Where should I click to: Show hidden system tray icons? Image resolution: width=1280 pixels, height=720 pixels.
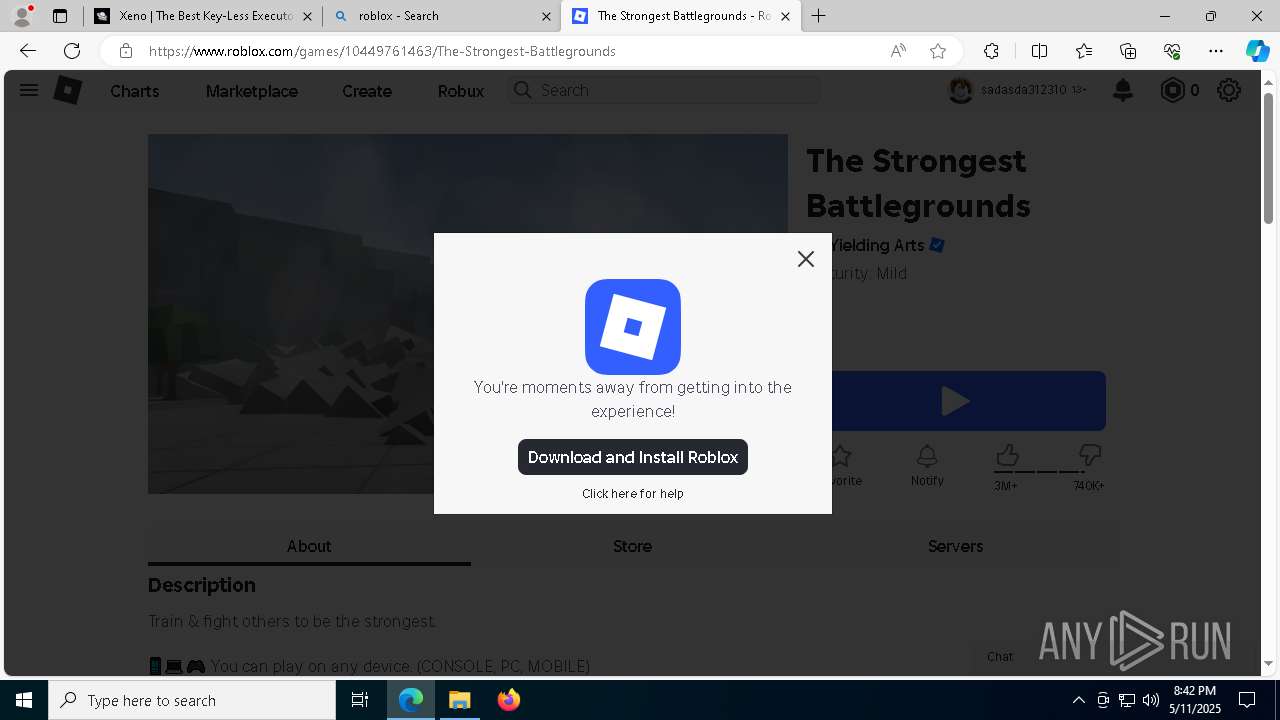1078,700
